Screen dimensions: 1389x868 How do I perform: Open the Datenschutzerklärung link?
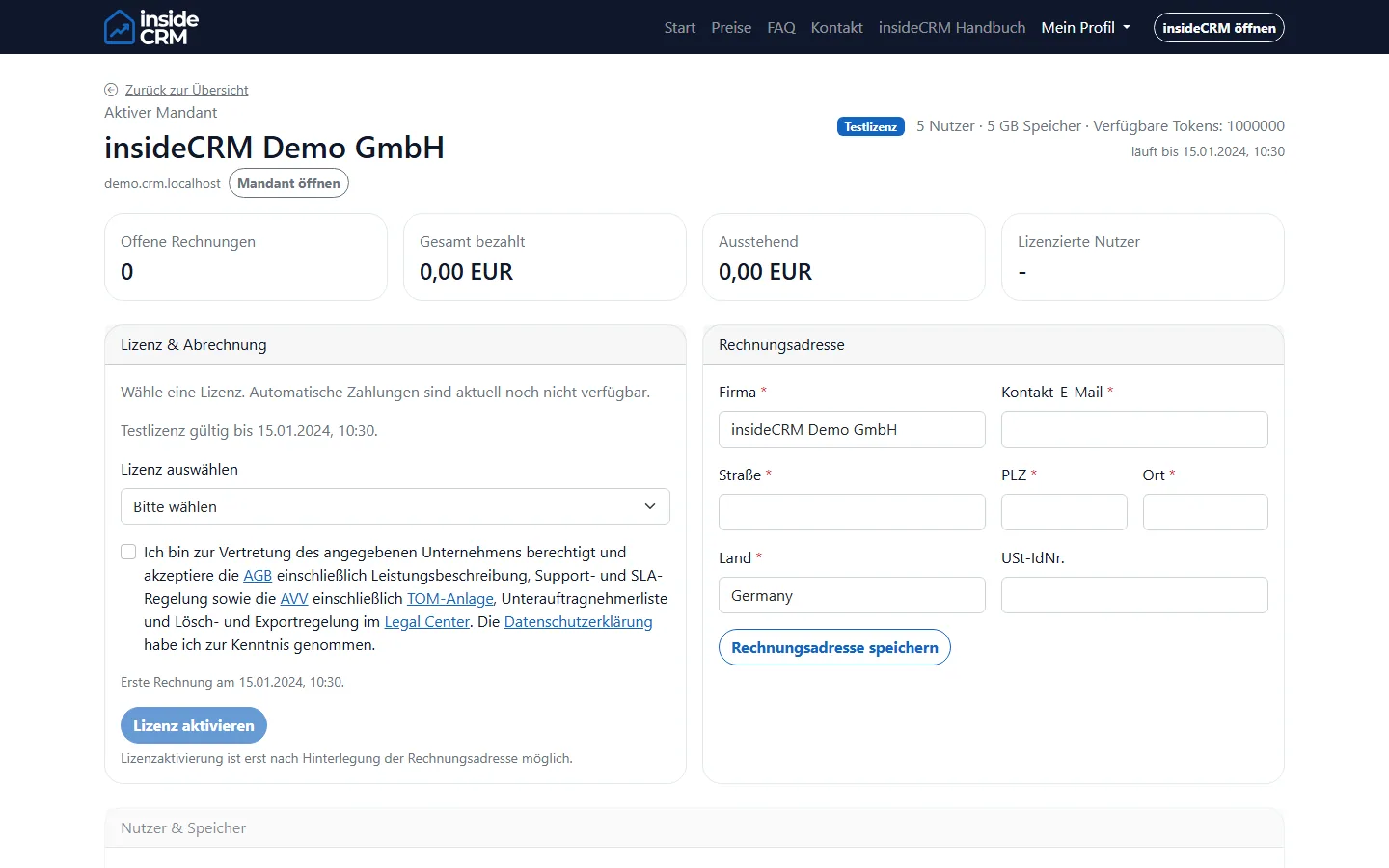[x=579, y=621]
